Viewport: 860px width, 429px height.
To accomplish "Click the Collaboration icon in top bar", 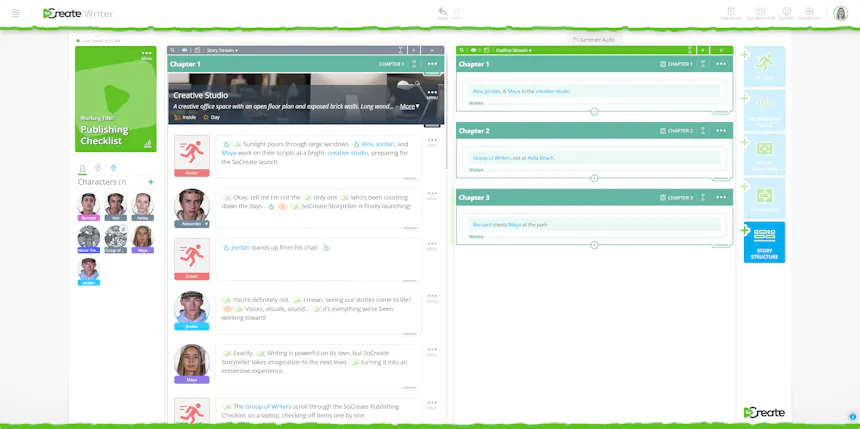I will (x=760, y=13).
